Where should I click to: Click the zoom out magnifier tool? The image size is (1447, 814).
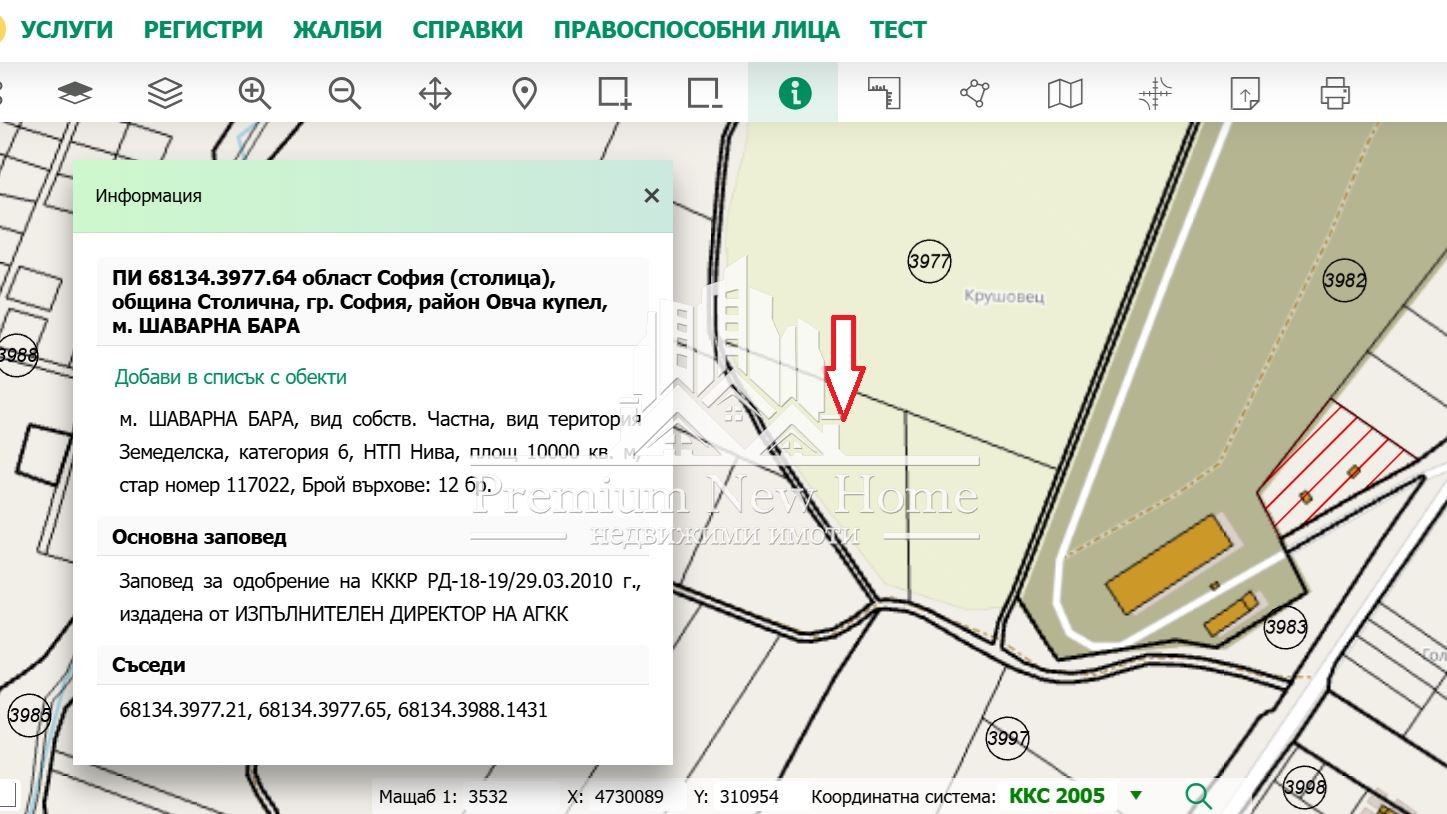(x=345, y=93)
